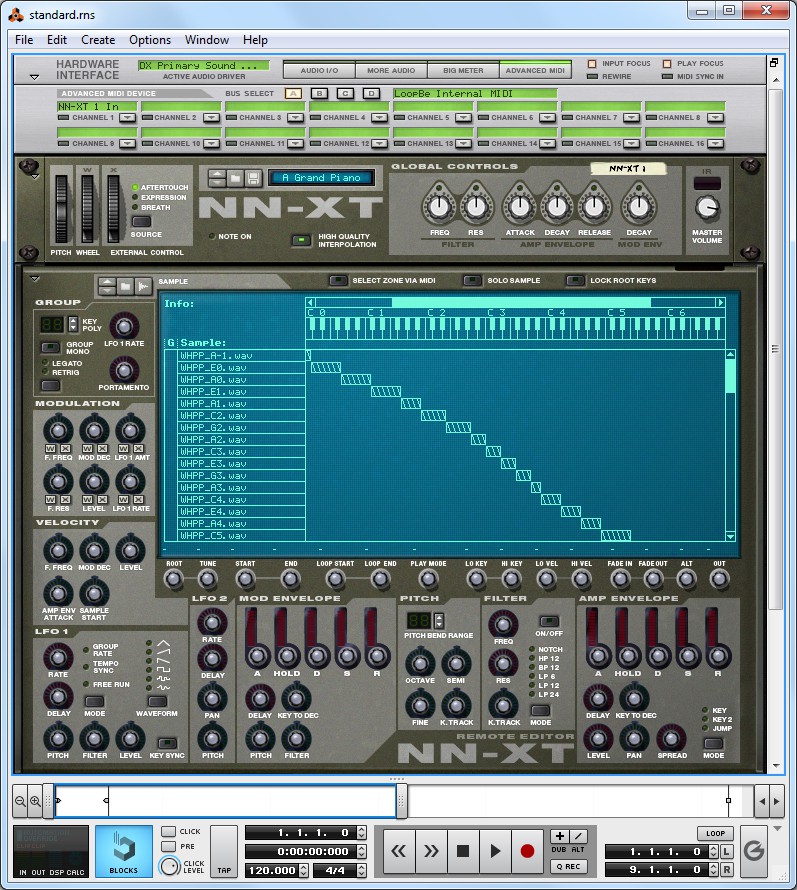The width and height of the screenshot is (797, 890).
Task: Enable the PRE count-in checkbox
Action: coord(168,846)
